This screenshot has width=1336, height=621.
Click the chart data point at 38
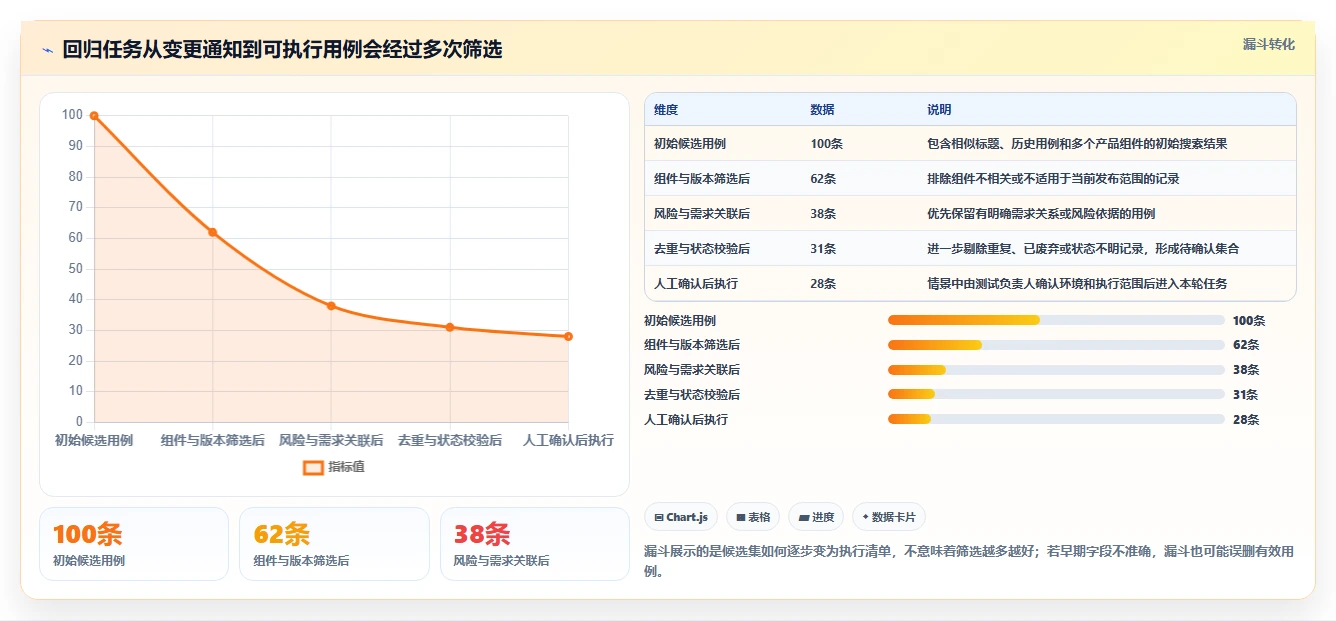(331, 306)
